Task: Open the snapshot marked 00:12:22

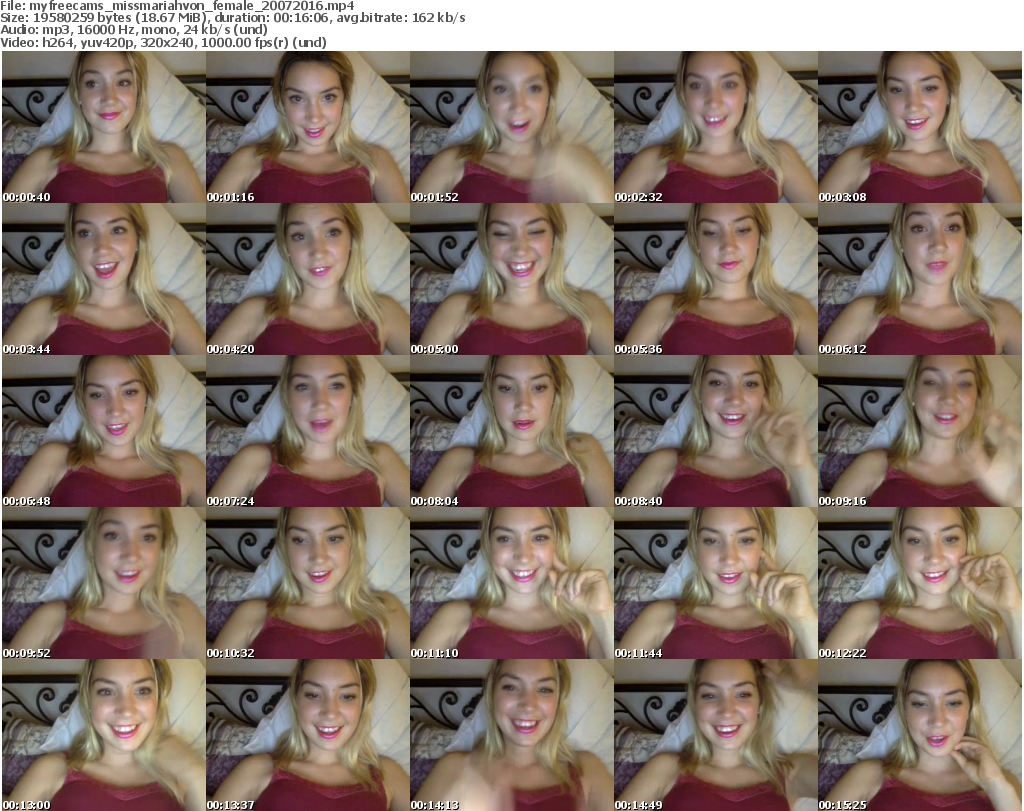Action: 920,583
